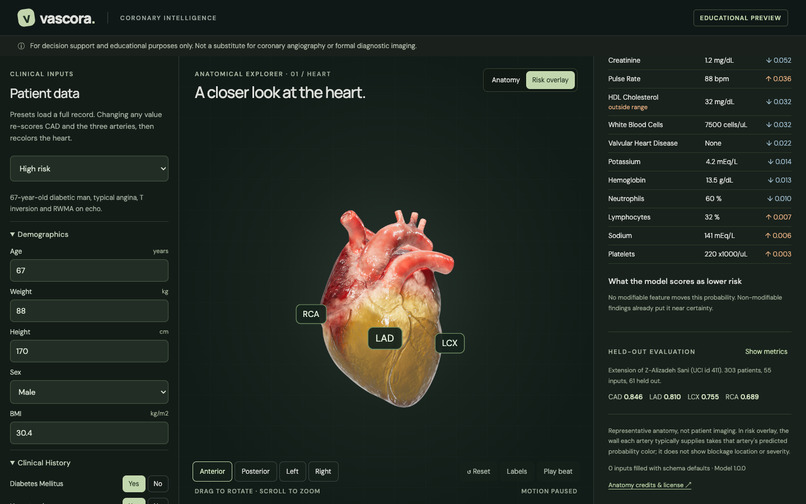The height and width of the screenshot is (504, 806).
Task: Click 'What the model scores as lower risk' heading
Action: 674,281
